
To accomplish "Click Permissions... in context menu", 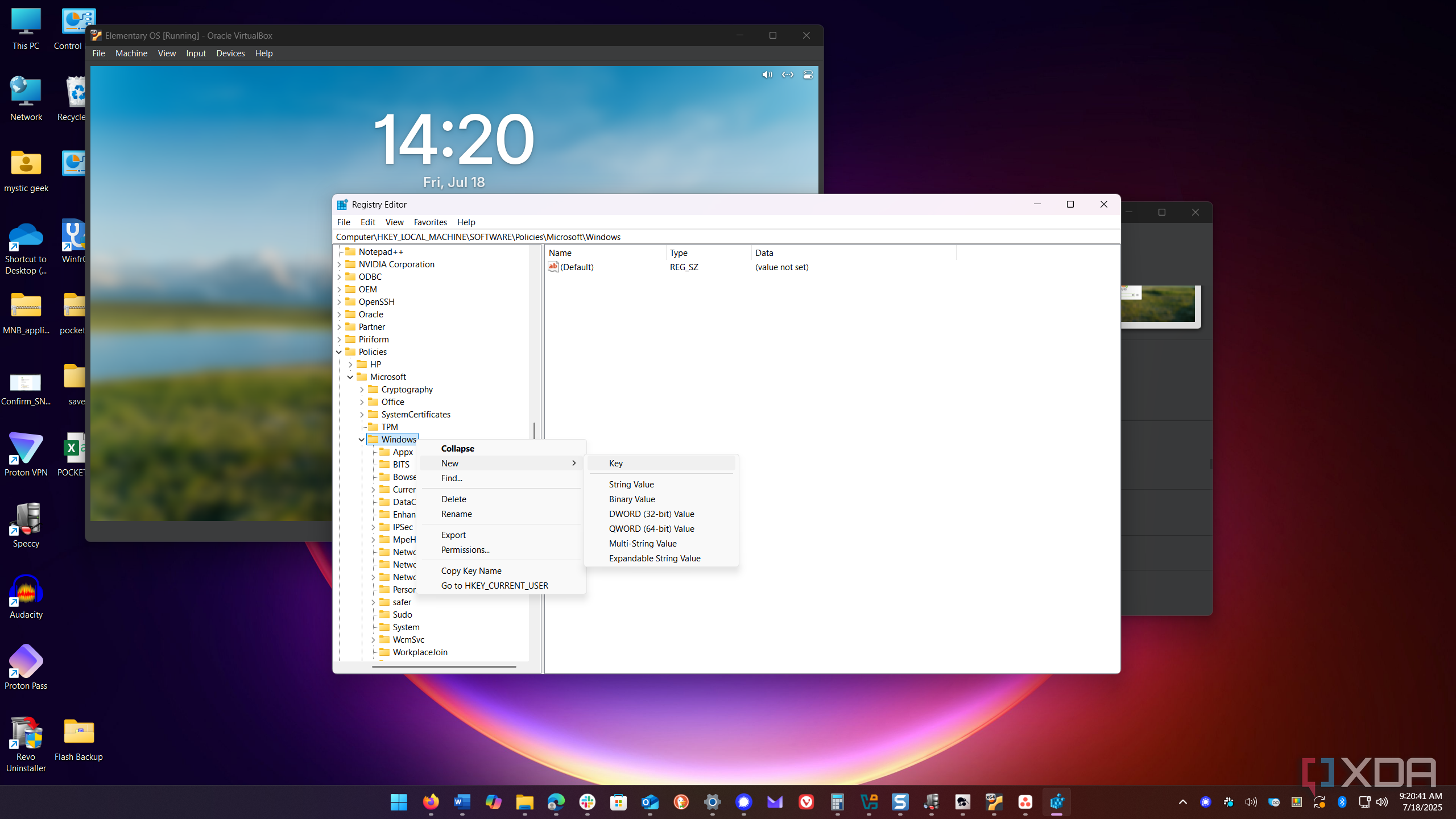I will point(465,549).
